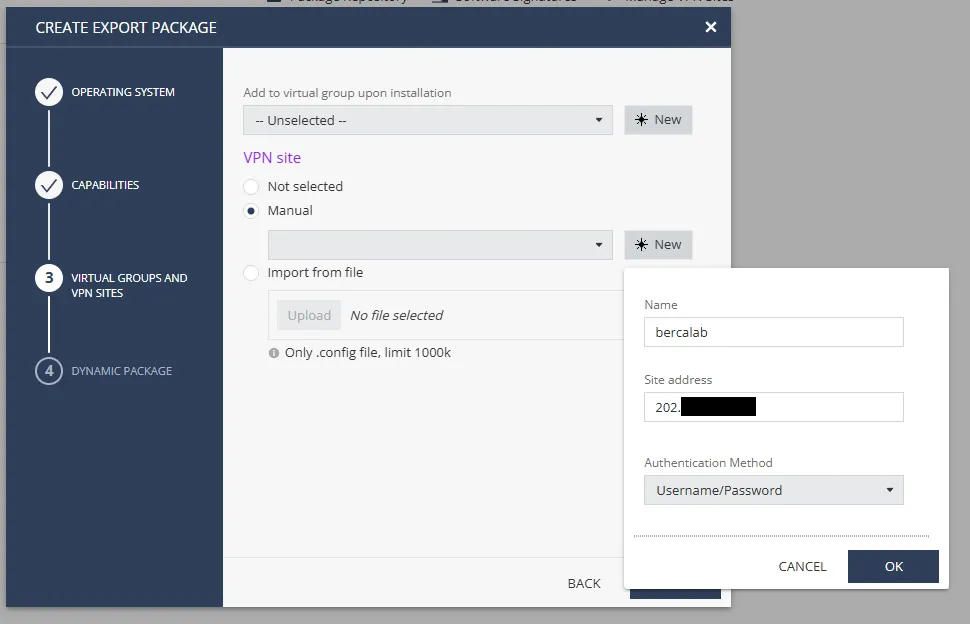This screenshot has width=970, height=624.
Task: Select step 3 Virtual Groups and VPN Sites
Action: pos(50,278)
